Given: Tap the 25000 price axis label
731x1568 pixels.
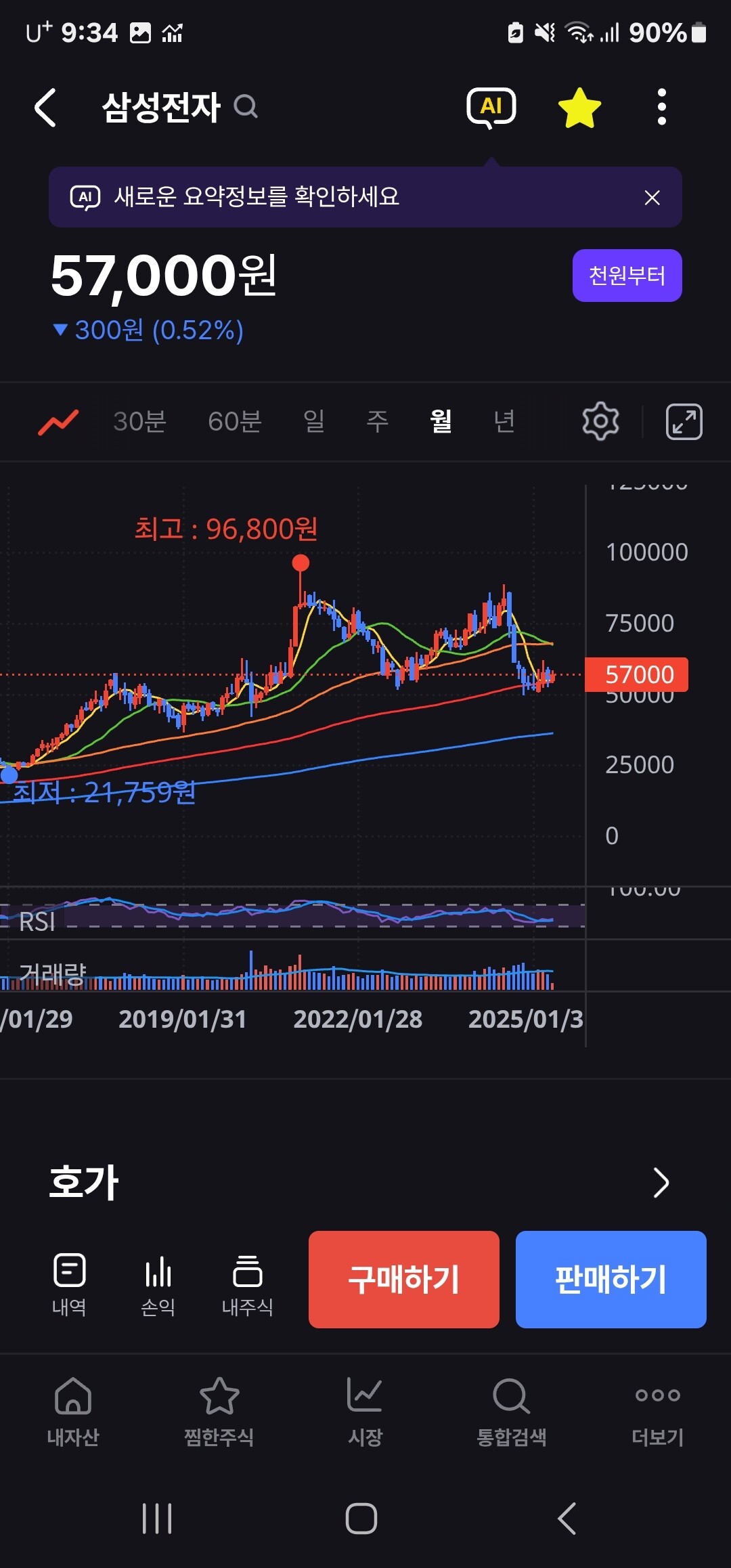Looking at the screenshot, I should pyautogui.click(x=640, y=765).
